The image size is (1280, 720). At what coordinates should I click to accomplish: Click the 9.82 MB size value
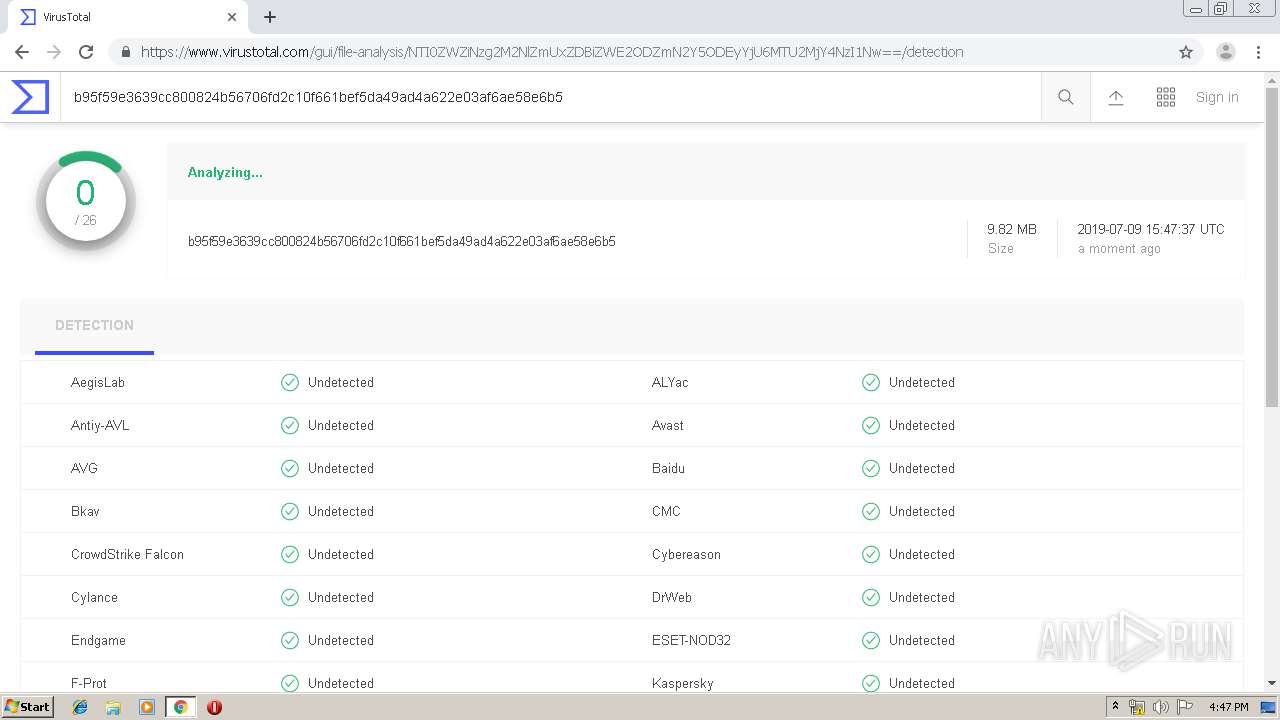(1012, 229)
